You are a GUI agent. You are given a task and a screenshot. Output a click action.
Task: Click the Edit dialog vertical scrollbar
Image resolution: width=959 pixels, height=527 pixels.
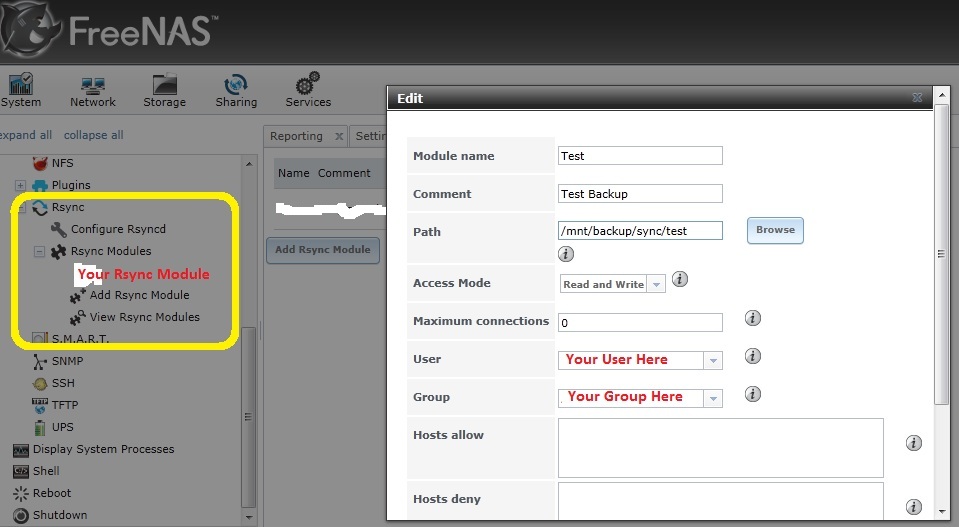coord(942,254)
